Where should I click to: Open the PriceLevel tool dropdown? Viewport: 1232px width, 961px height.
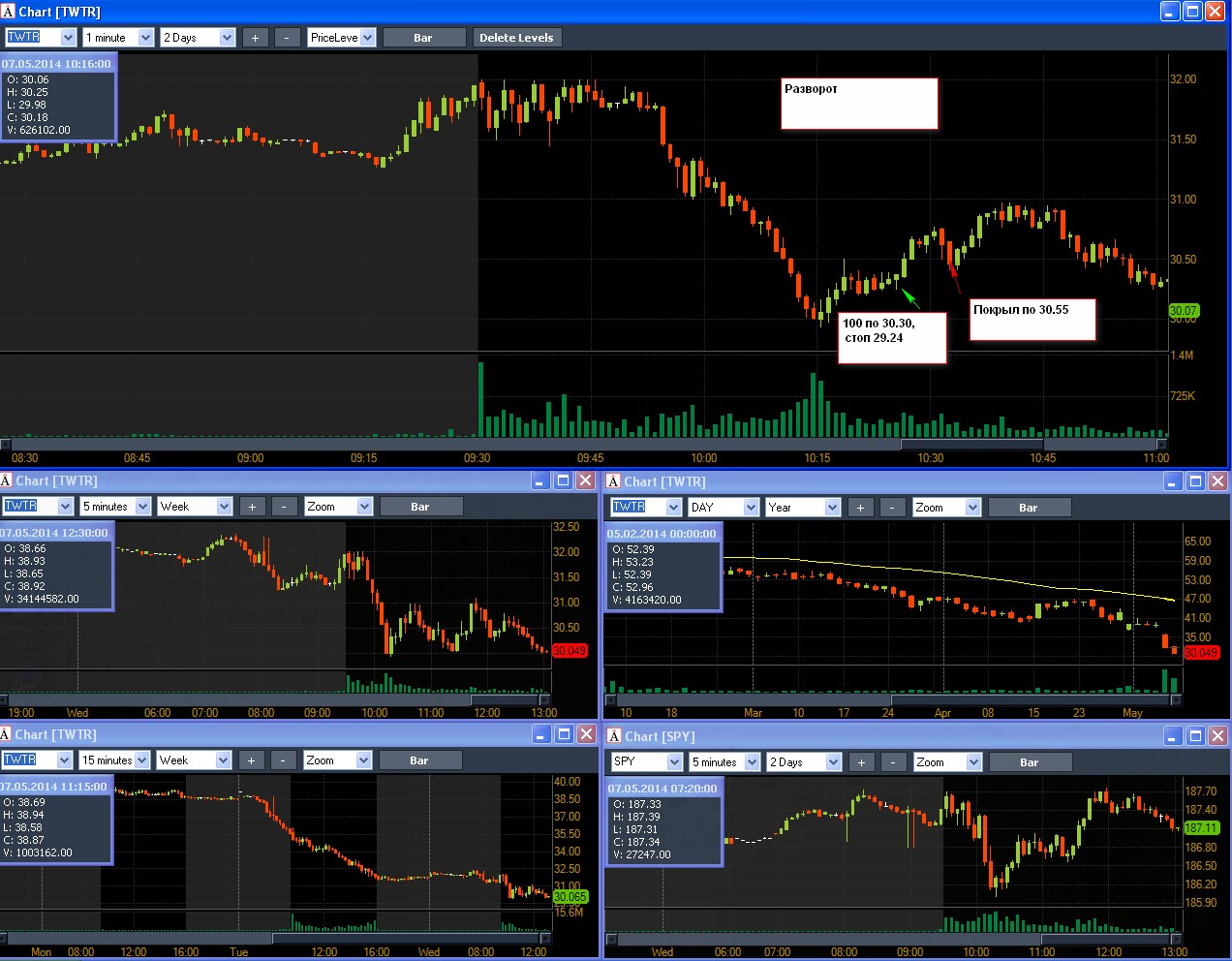click(367, 38)
